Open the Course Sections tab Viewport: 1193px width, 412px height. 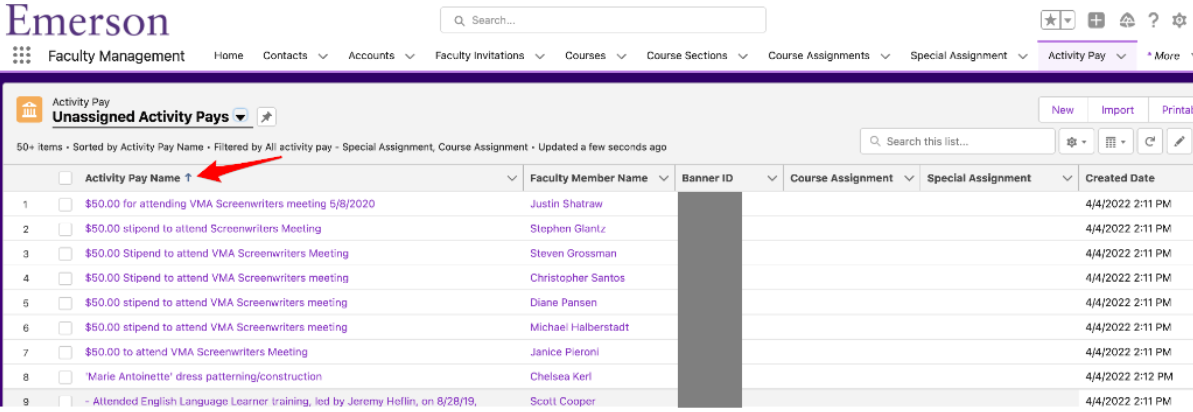[x=687, y=55]
